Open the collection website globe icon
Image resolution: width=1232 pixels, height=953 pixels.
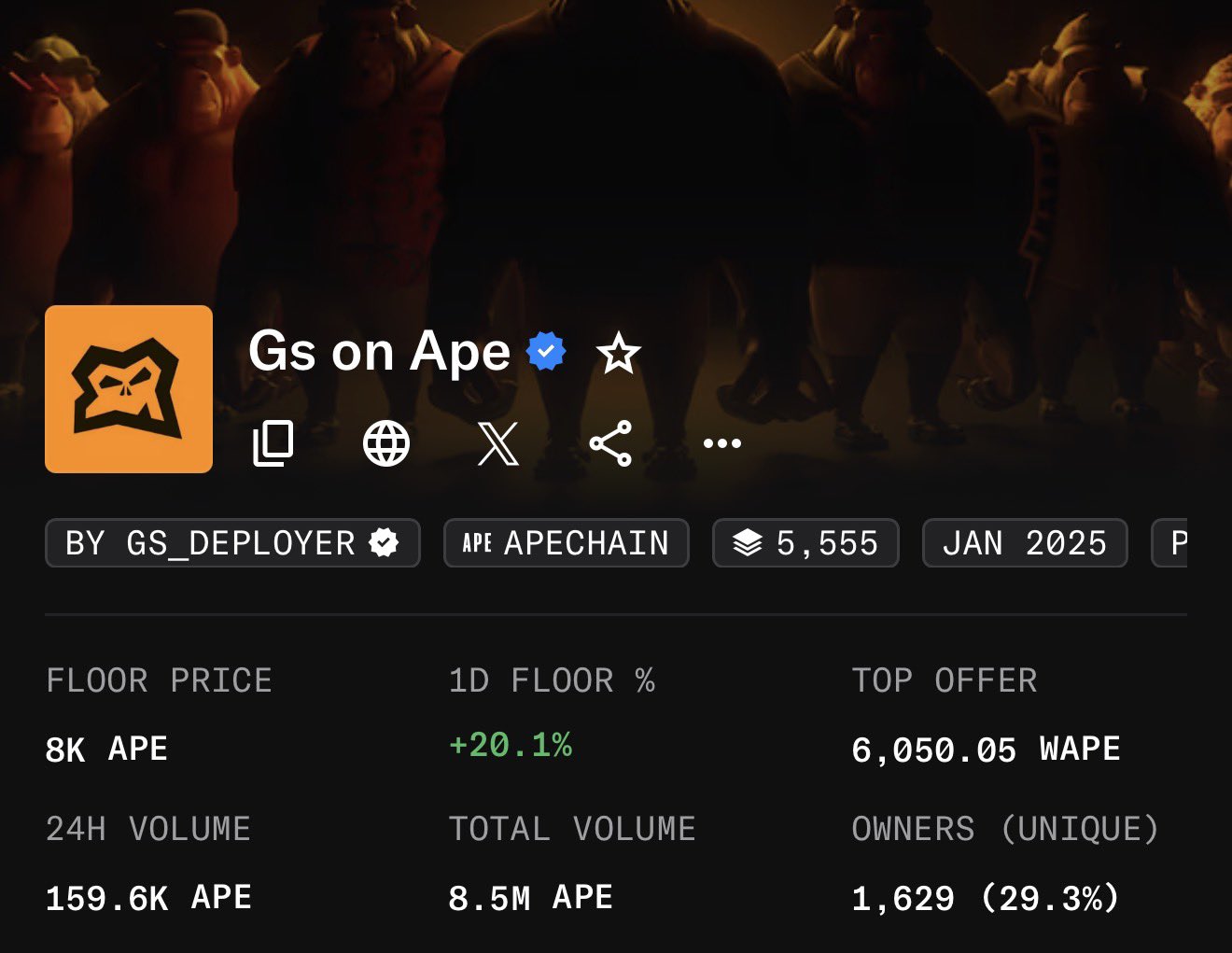[x=386, y=443]
